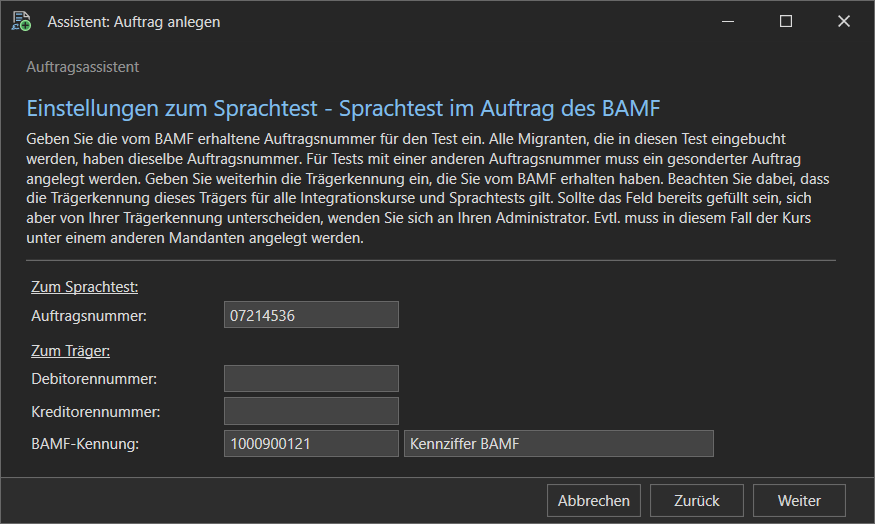Image resolution: width=875 pixels, height=524 pixels.
Task: Maximize the assistant dialog window
Action: 786,21
